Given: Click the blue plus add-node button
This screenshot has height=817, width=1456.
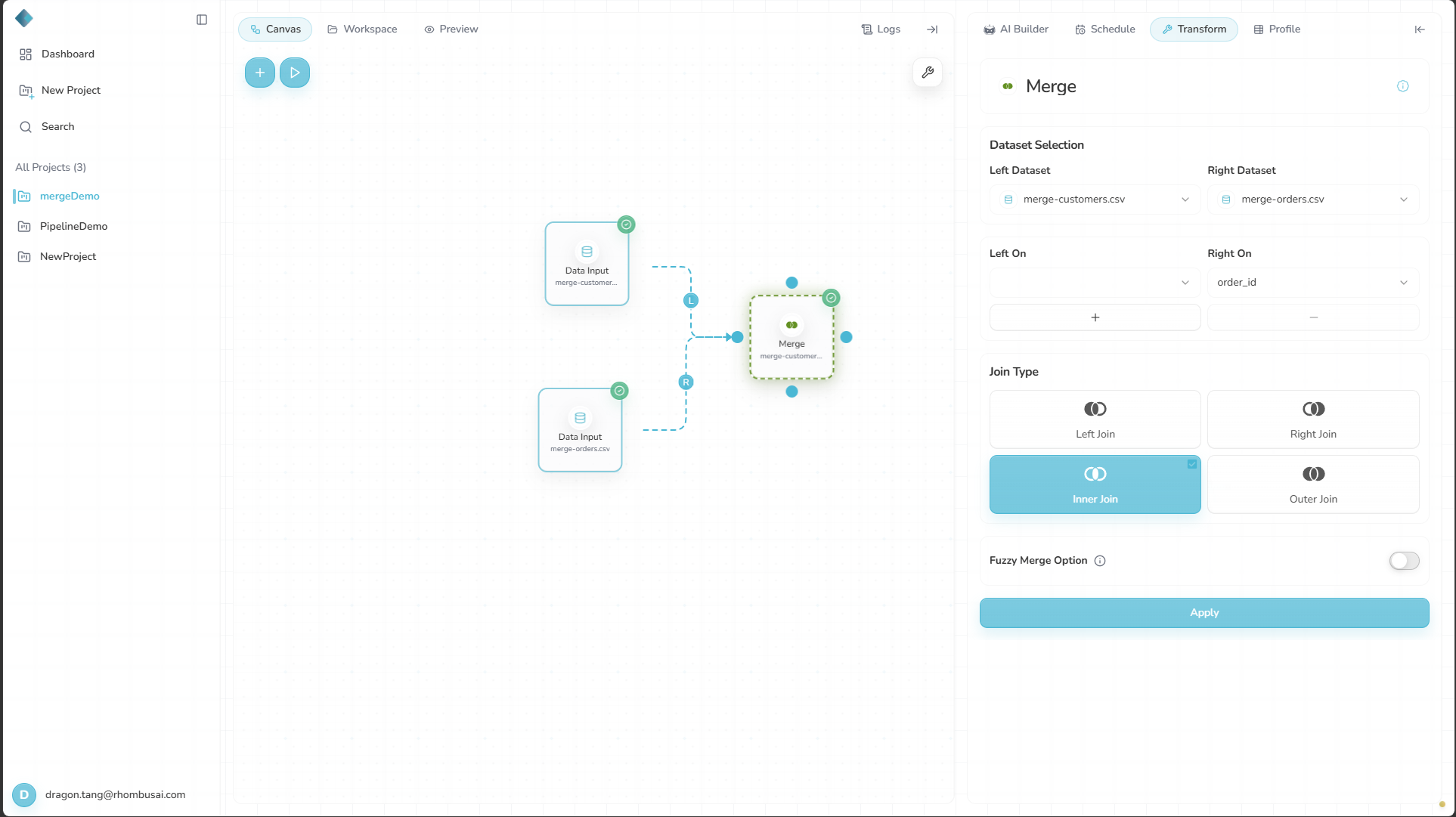Looking at the screenshot, I should pyautogui.click(x=259, y=73).
